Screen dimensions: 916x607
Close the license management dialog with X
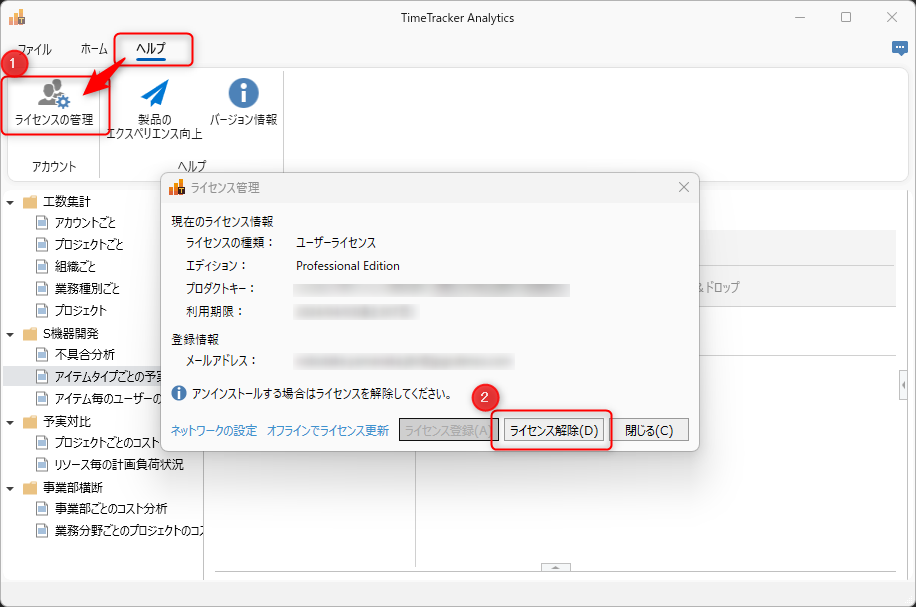point(684,187)
